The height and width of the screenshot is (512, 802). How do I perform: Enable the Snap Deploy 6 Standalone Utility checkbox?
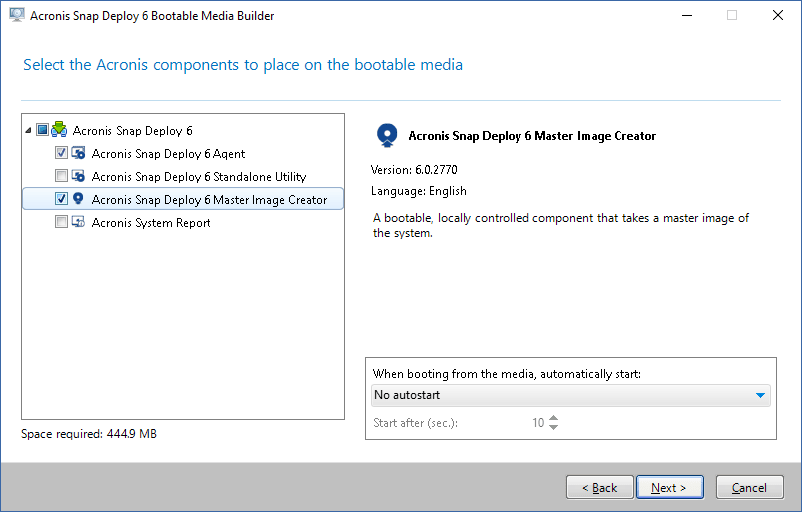tap(61, 177)
